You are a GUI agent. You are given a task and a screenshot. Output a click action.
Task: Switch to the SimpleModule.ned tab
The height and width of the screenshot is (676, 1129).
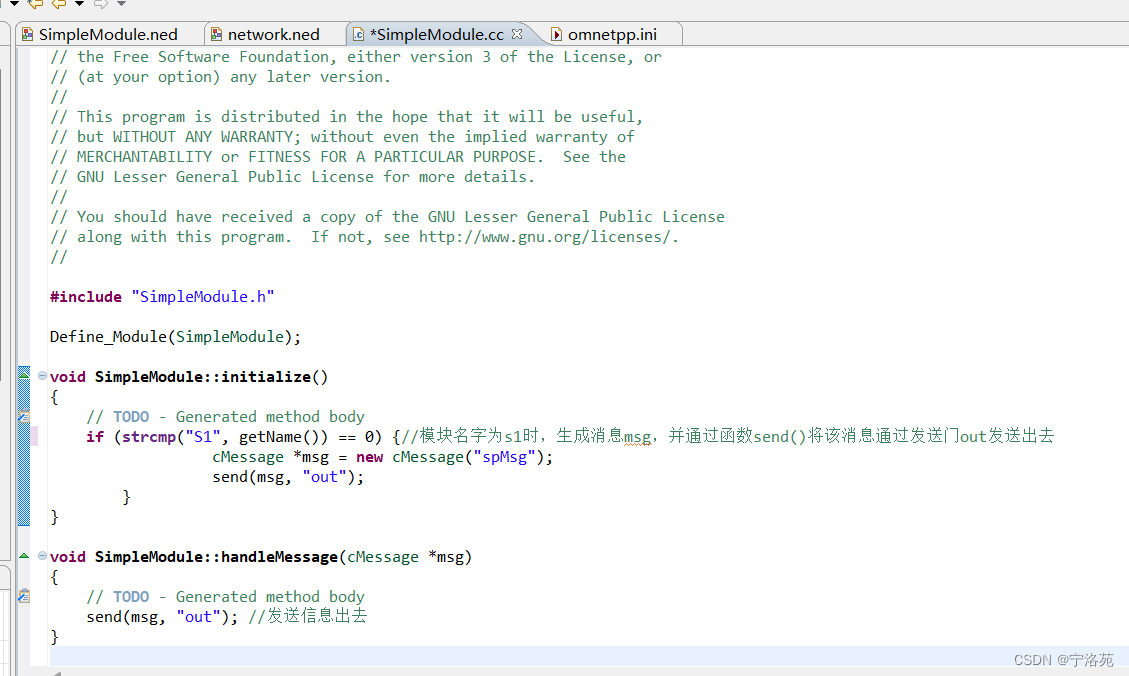tap(110, 33)
